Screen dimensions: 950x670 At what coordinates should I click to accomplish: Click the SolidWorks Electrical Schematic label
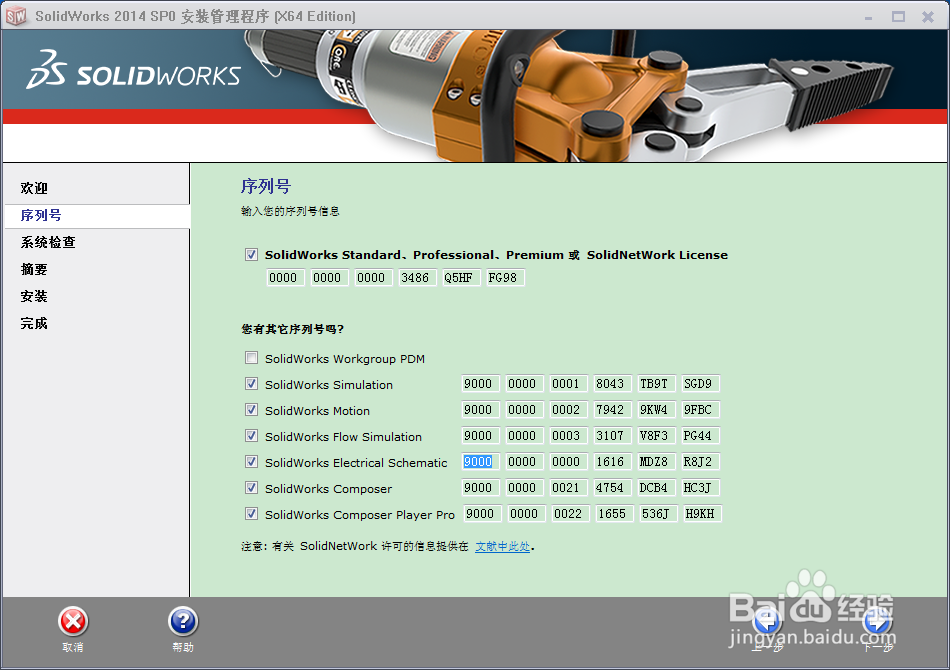356,463
